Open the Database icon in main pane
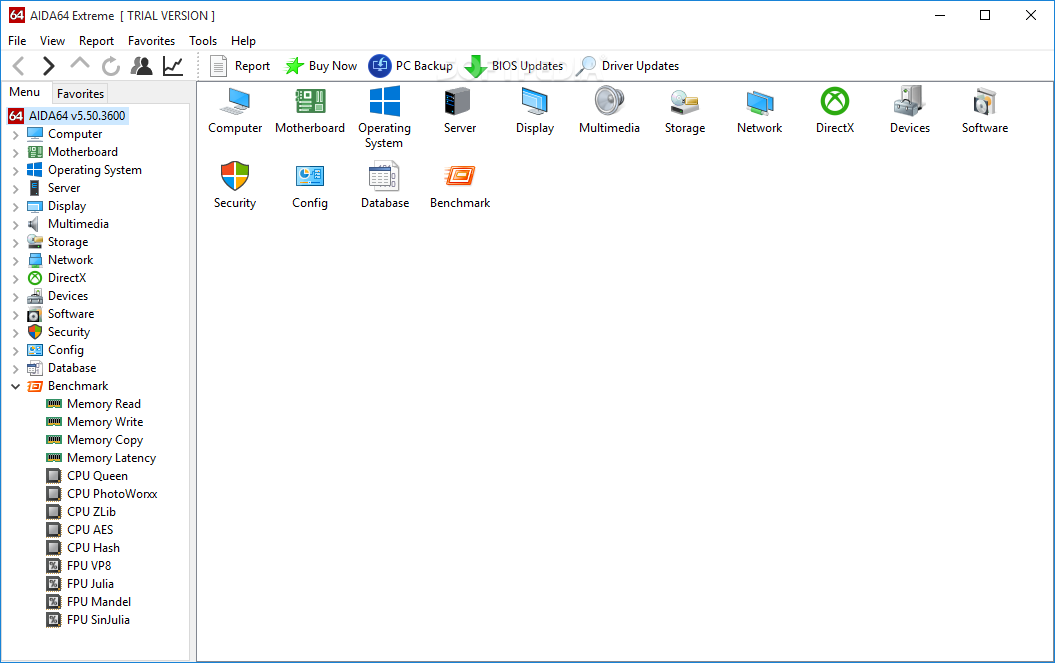1055x663 pixels. tap(385, 176)
